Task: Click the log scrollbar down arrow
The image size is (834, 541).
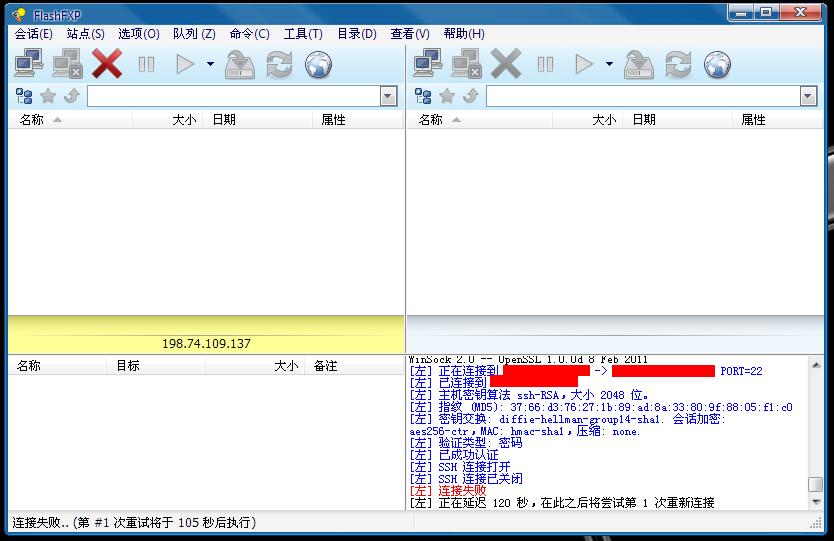Action: coord(816,502)
